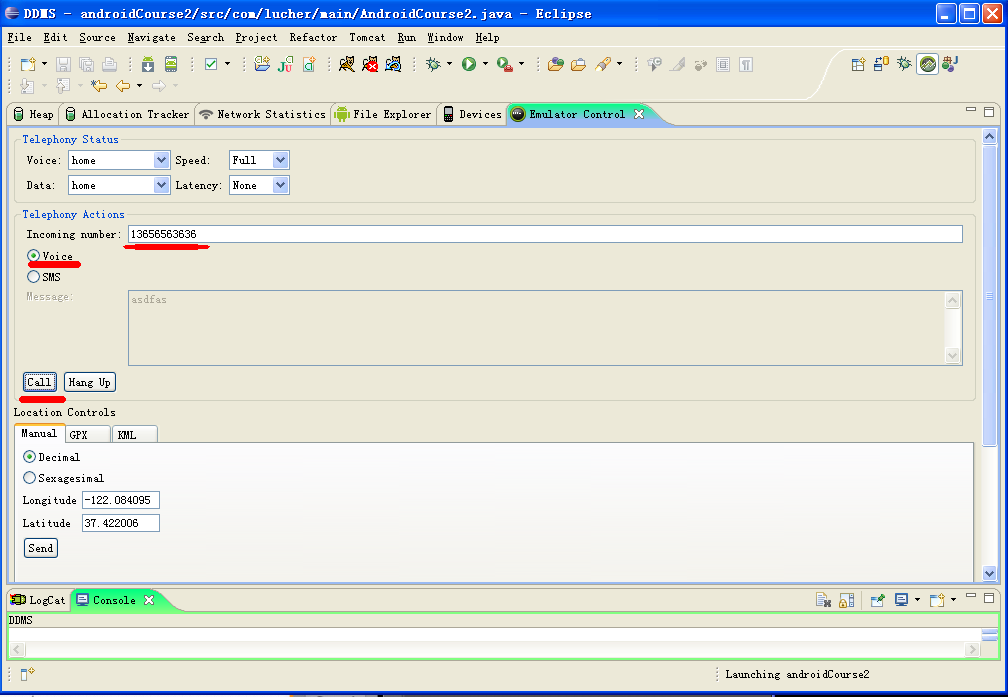Click the Open Type folder icon

click(555, 64)
